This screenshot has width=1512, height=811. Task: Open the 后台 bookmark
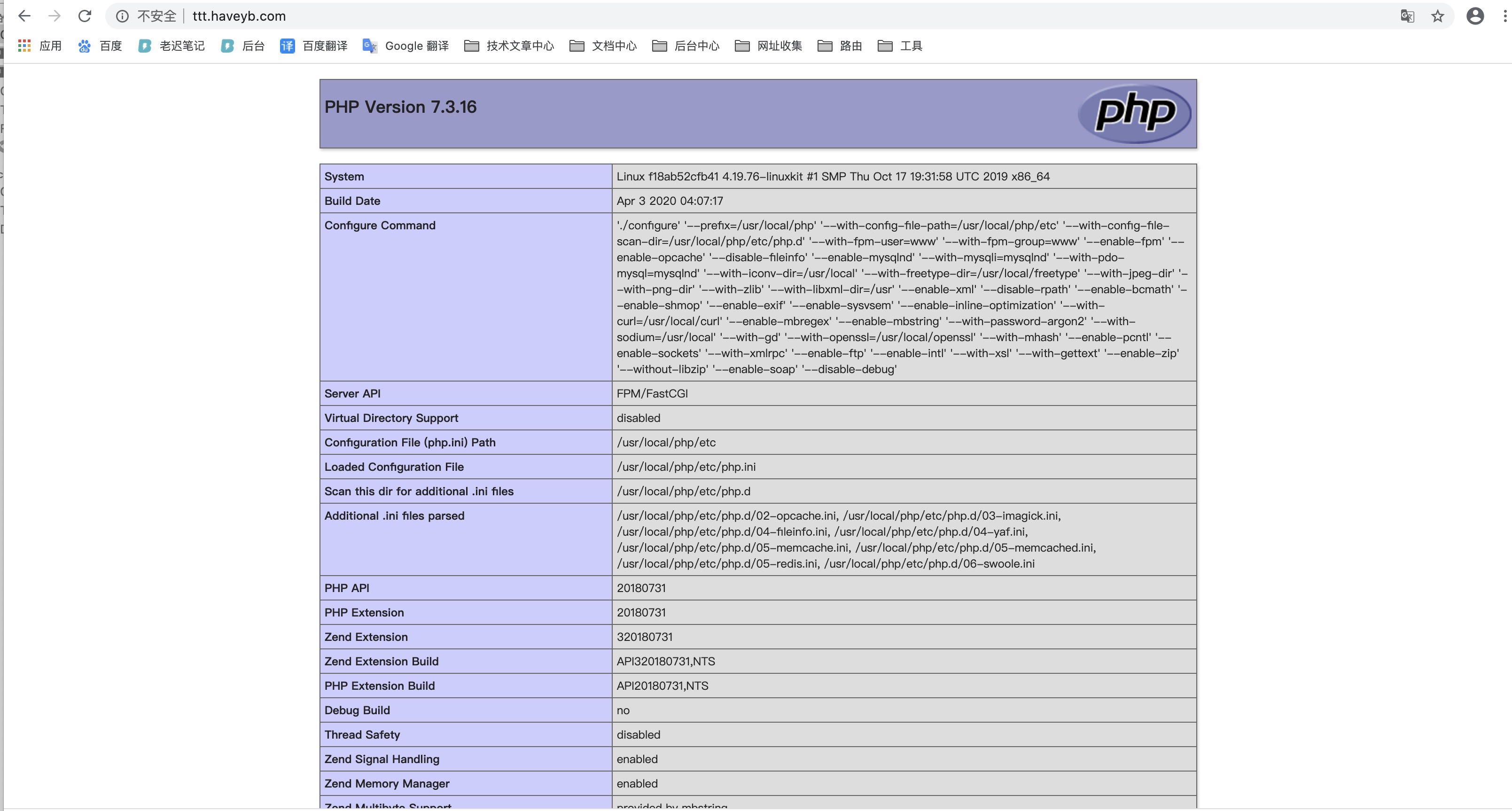[242, 46]
